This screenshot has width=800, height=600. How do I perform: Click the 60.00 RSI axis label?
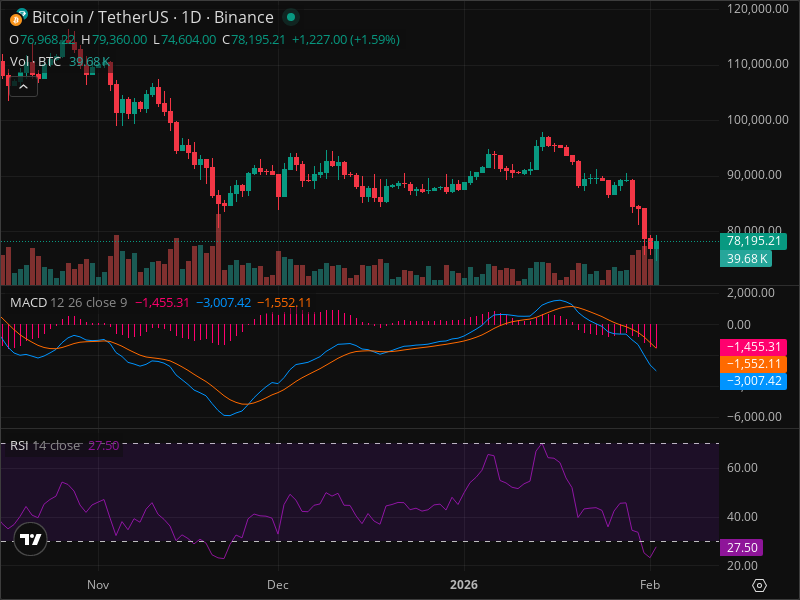742,468
